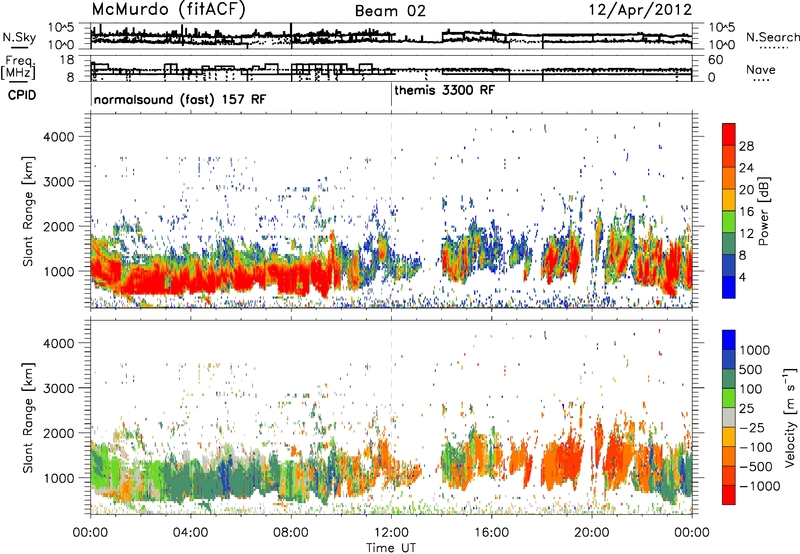800x554 pixels.
Task: Click the date "12/Apr/2012"
Action: pyautogui.click(x=640, y=10)
